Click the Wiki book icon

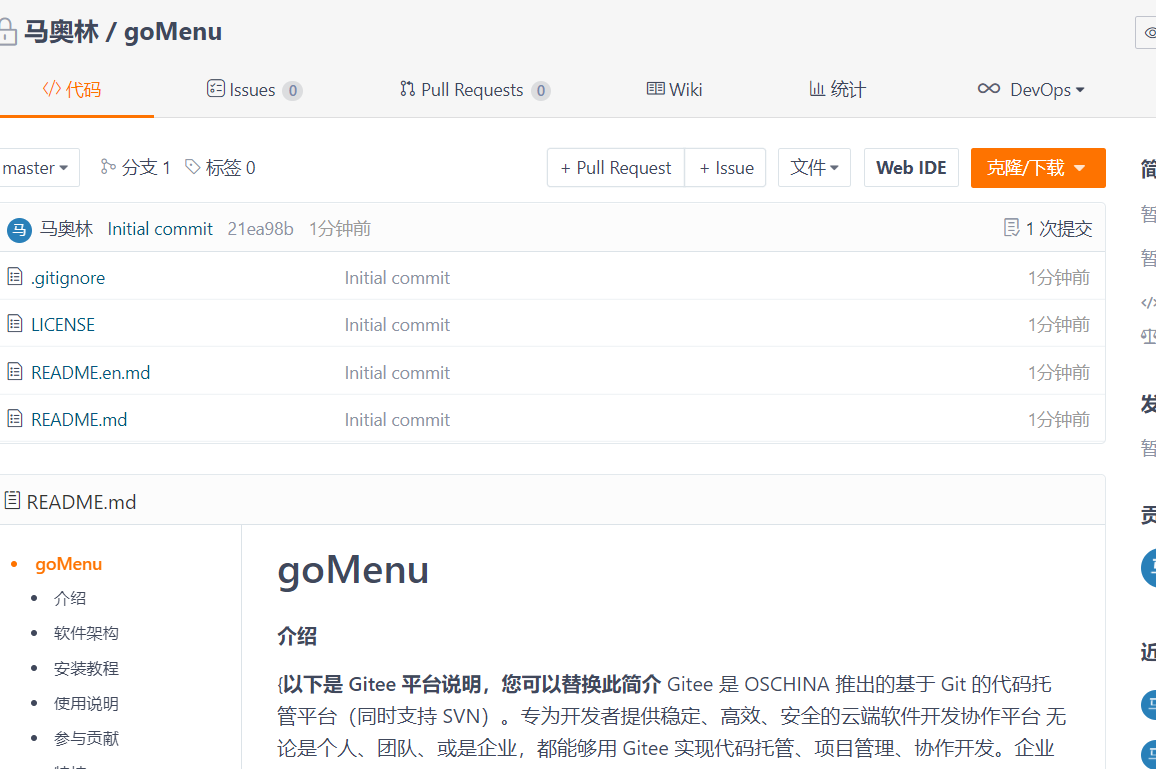(x=655, y=88)
